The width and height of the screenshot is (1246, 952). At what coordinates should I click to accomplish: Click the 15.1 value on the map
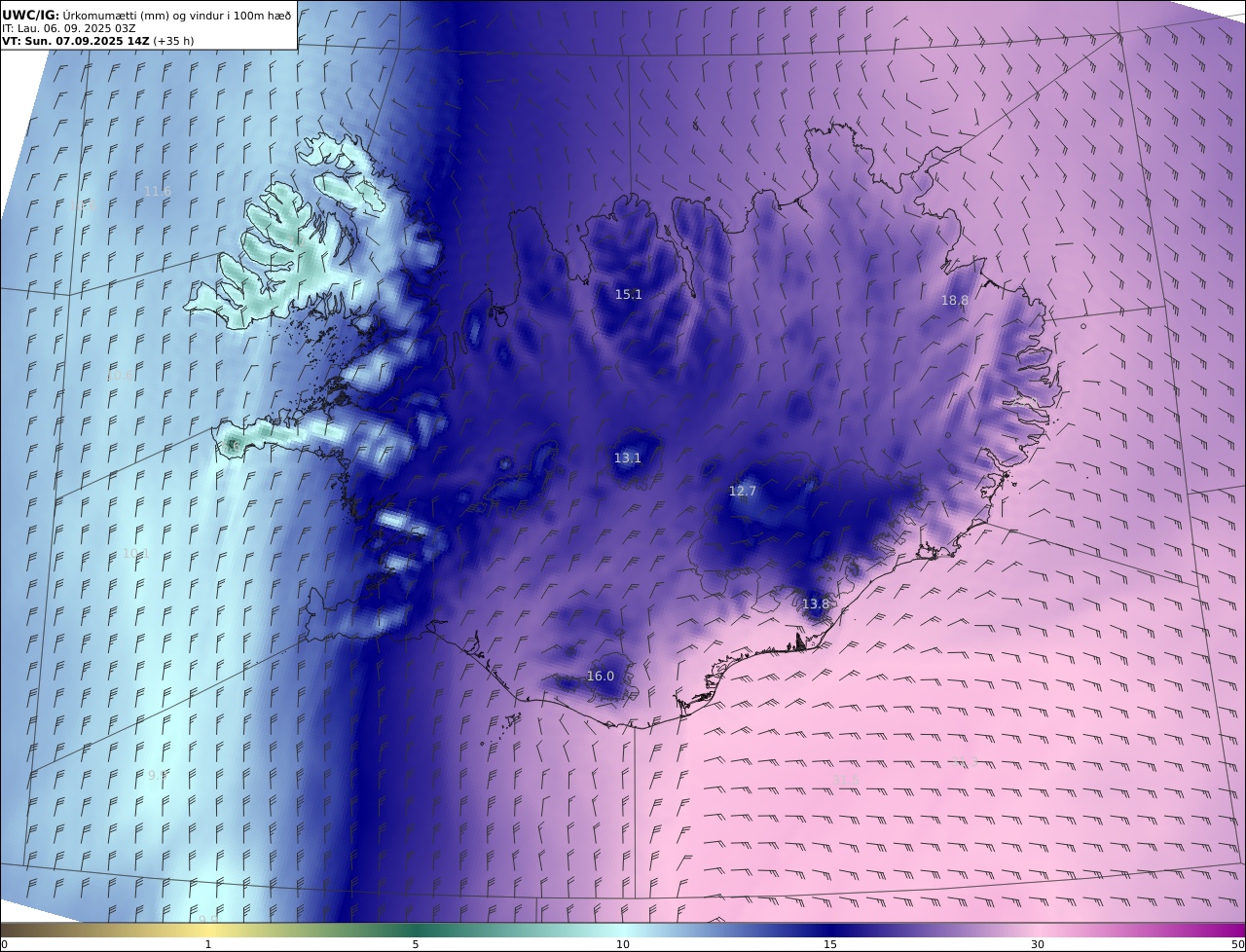[x=629, y=294]
